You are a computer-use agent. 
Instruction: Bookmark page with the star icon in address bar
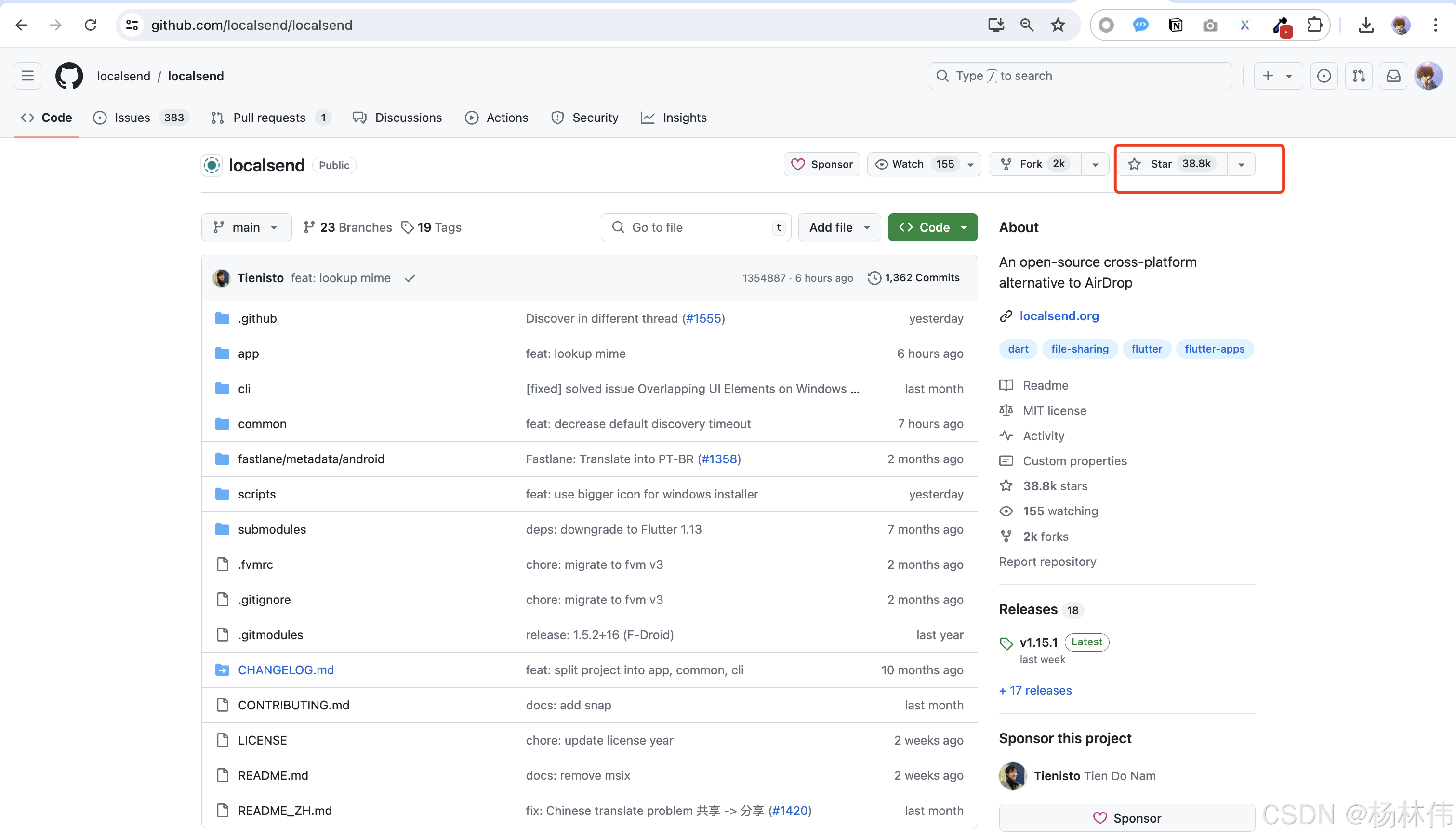[1058, 25]
